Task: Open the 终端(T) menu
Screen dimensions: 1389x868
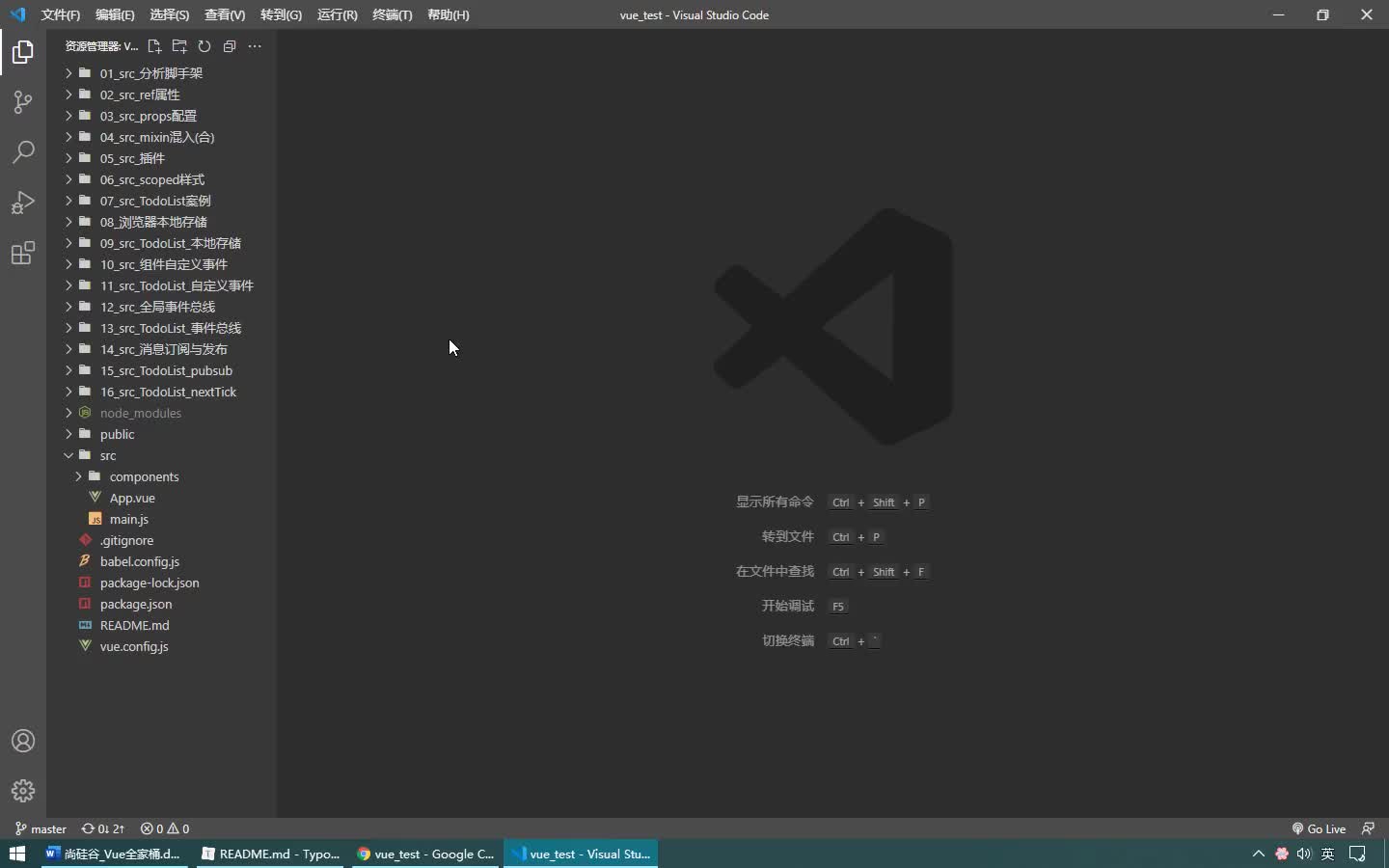Action: click(392, 14)
